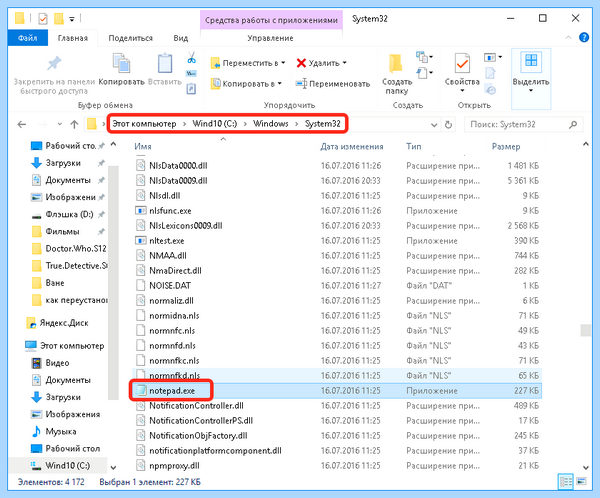600x498 pixels.
Task: Collapse the ribbon with the chevron
Action: click(x=568, y=38)
